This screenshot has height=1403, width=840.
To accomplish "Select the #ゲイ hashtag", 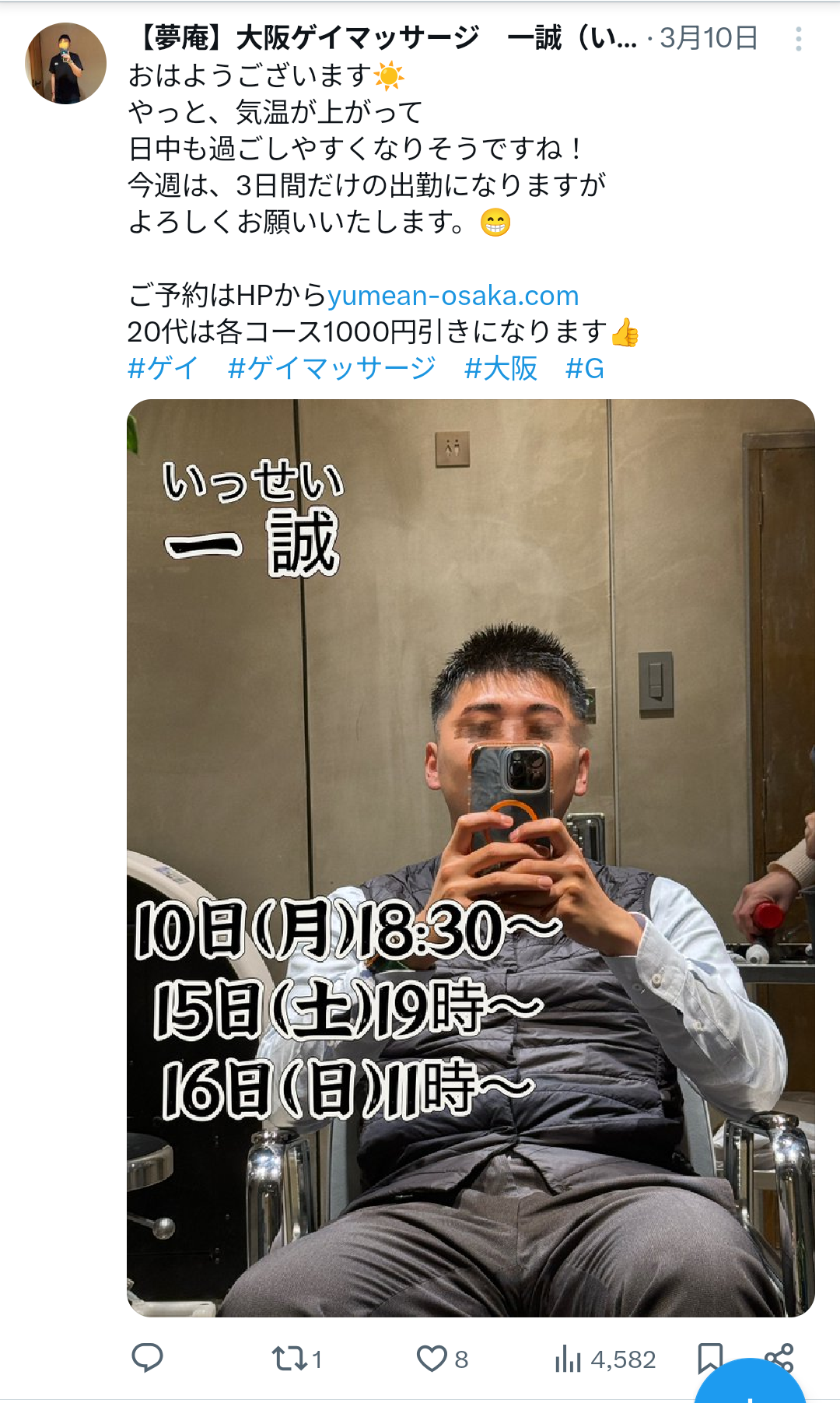I will coord(163,368).
